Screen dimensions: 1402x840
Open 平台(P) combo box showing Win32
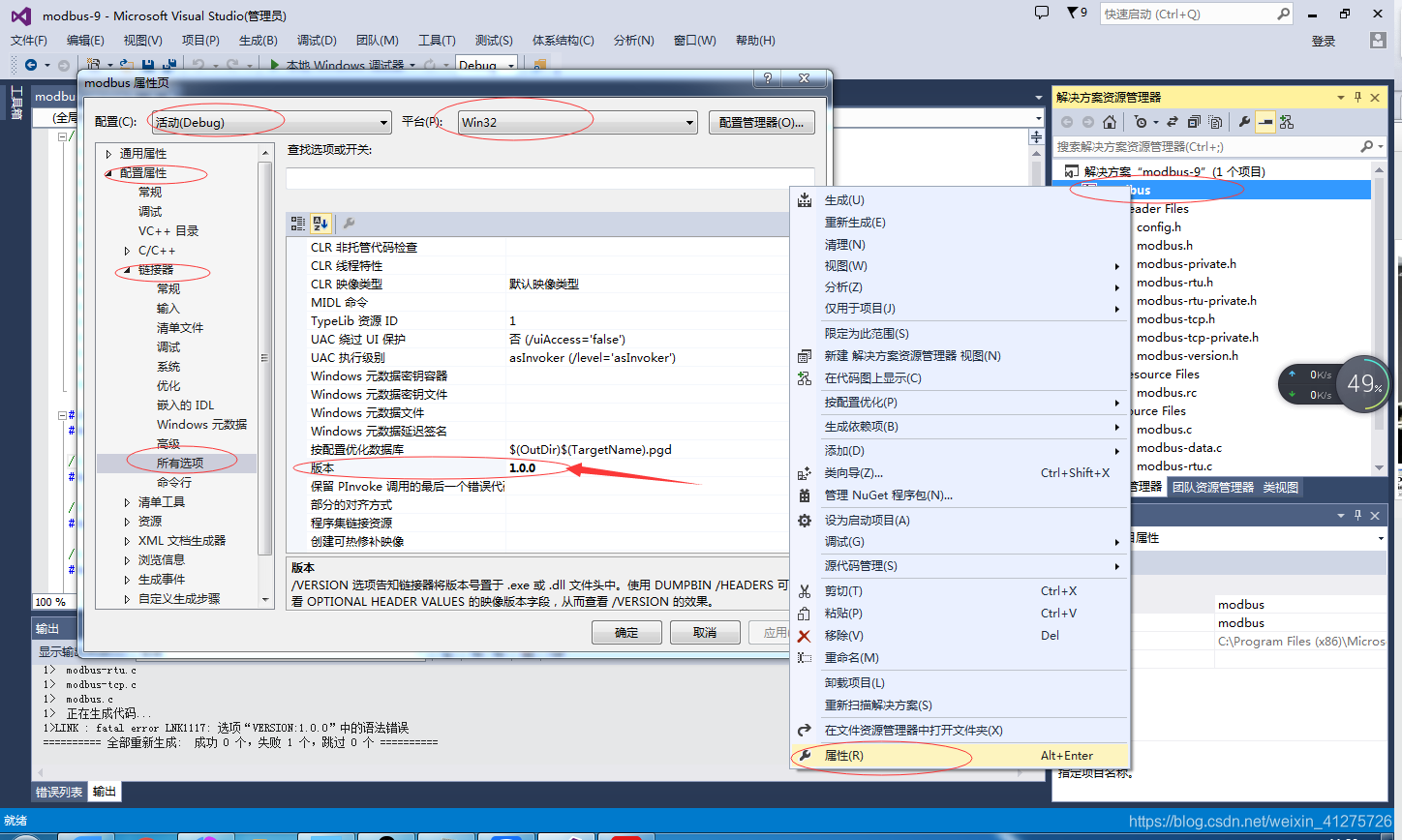point(578,122)
